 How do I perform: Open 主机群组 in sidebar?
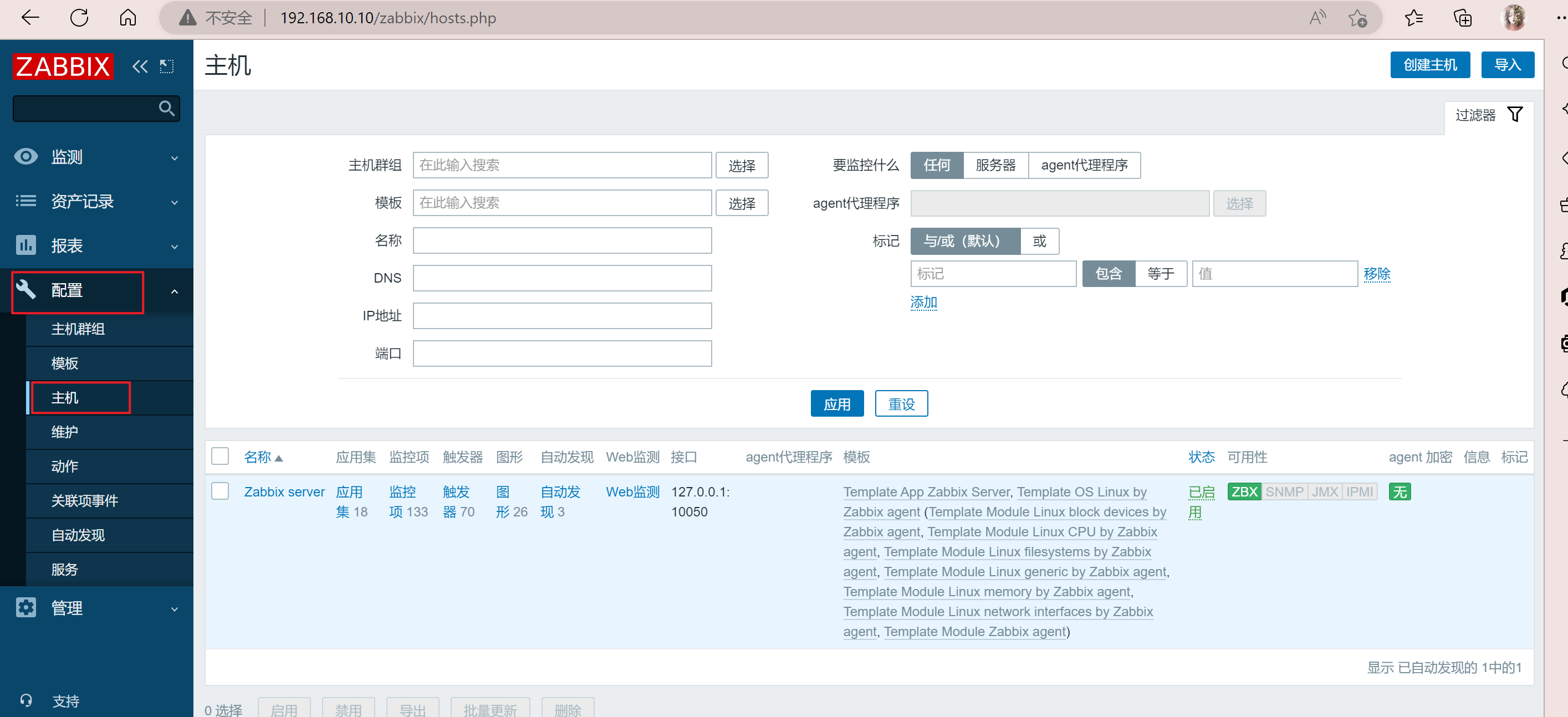pos(78,329)
